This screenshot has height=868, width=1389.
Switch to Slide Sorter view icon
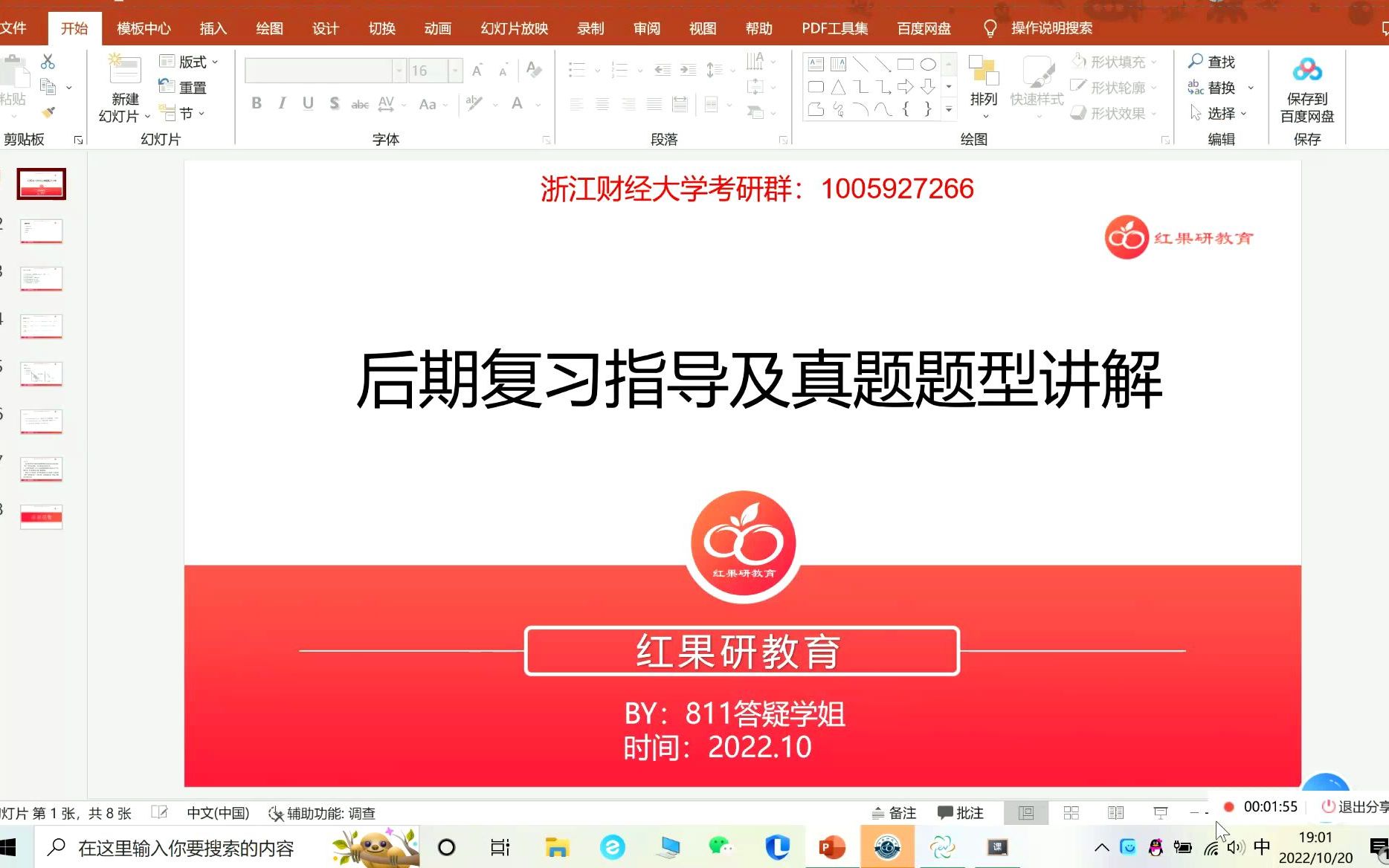tap(1071, 813)
